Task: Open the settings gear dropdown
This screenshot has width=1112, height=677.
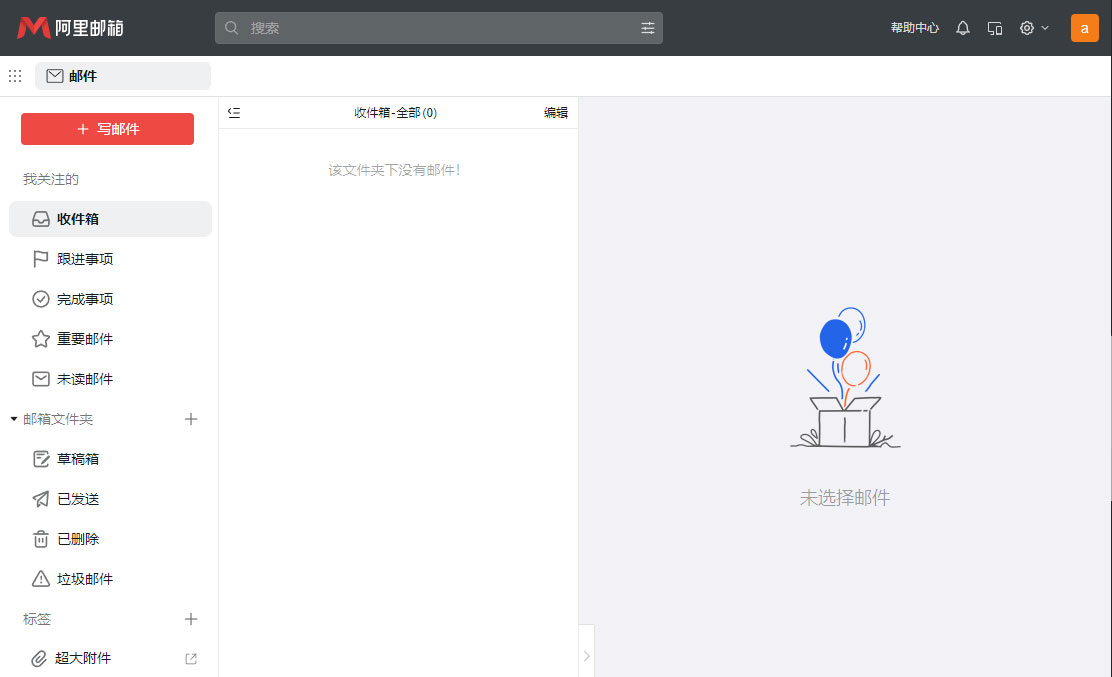Action: (1034, 27)
